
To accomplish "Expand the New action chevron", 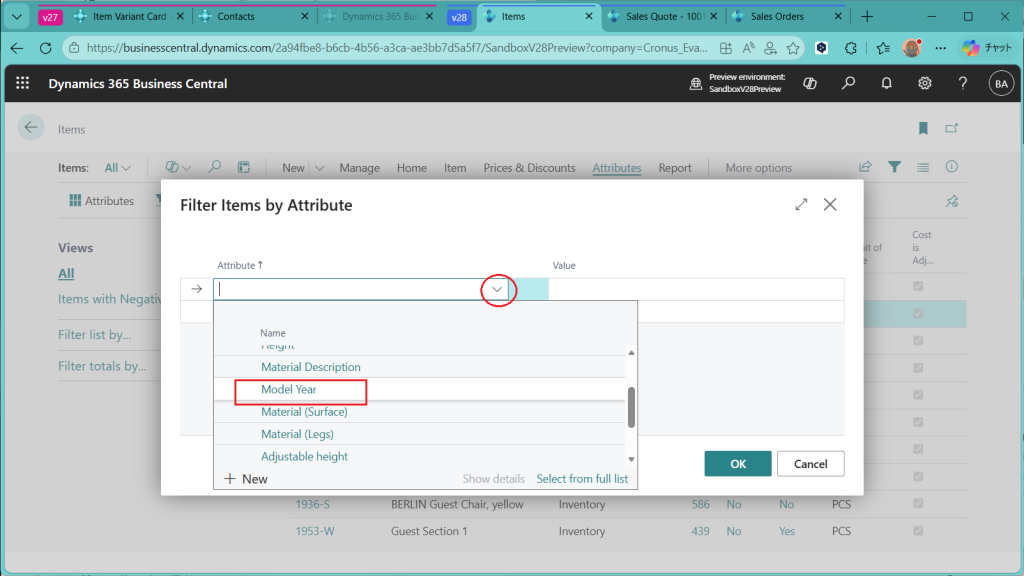I will 319,168.
